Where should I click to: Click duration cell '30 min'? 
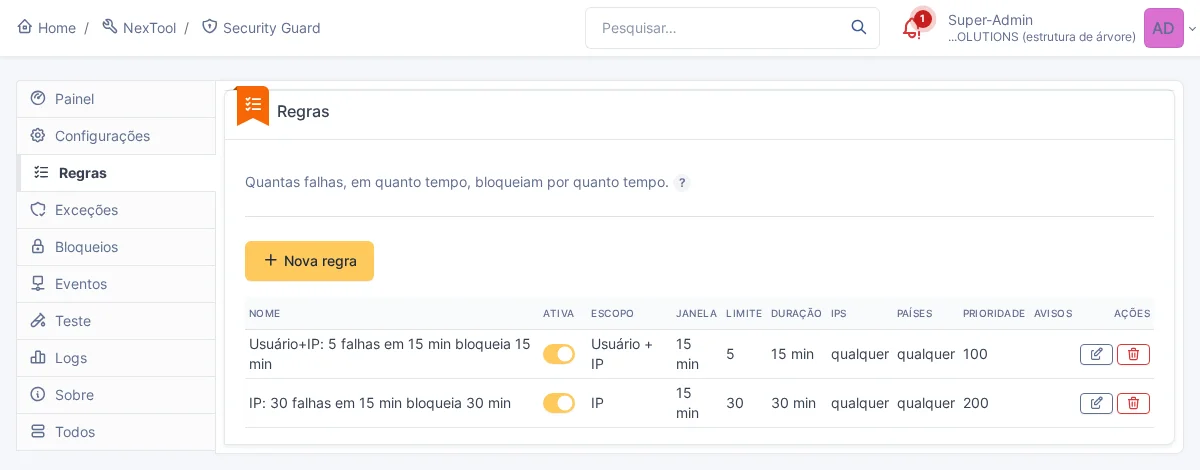tap(793, 403)
